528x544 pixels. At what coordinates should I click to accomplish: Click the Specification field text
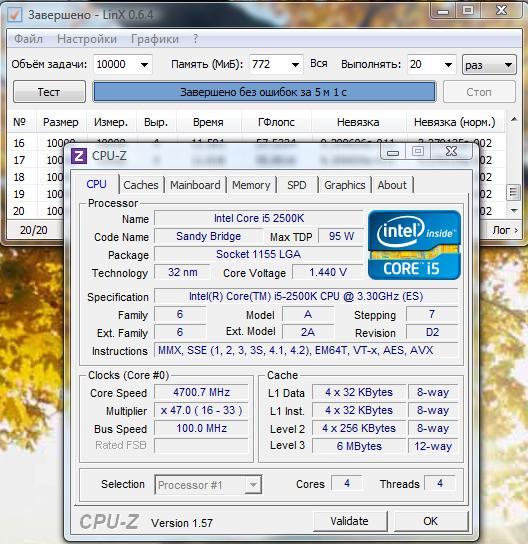point(306,296)
